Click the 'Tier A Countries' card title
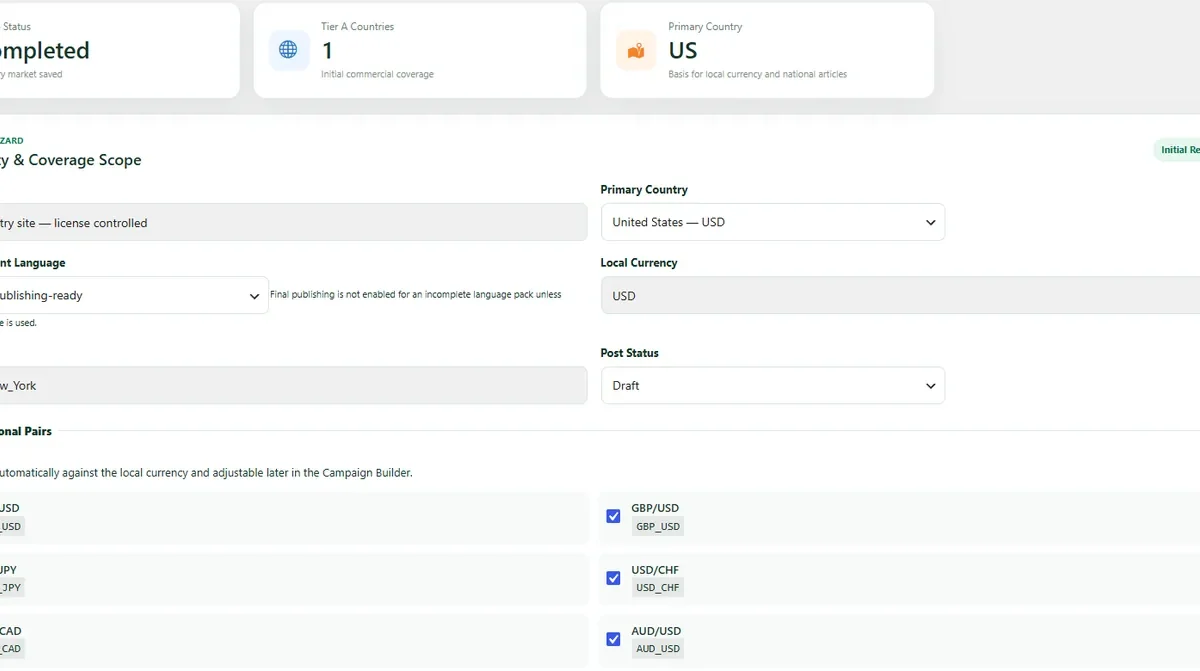 pos(357,27)
